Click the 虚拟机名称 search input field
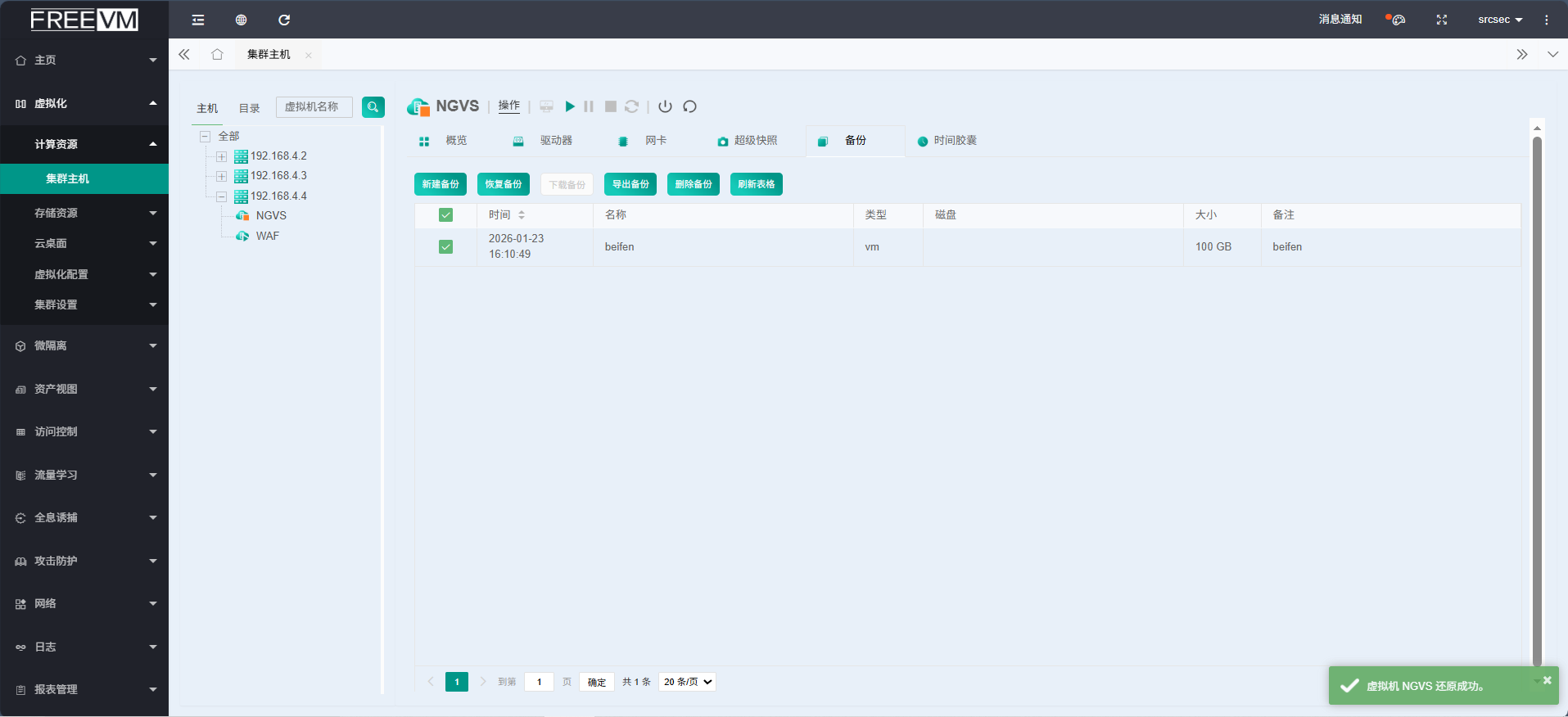 (x=314, y=107)
